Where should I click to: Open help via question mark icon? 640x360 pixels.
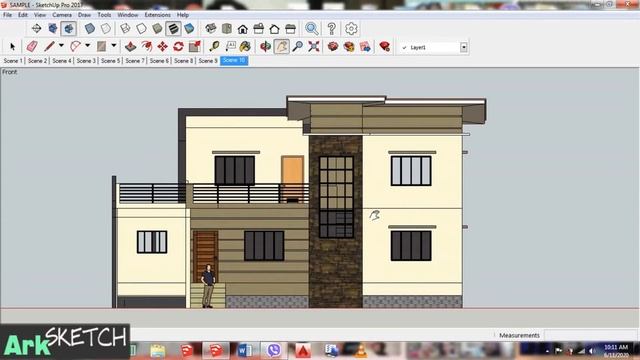[x=331, y=29]
